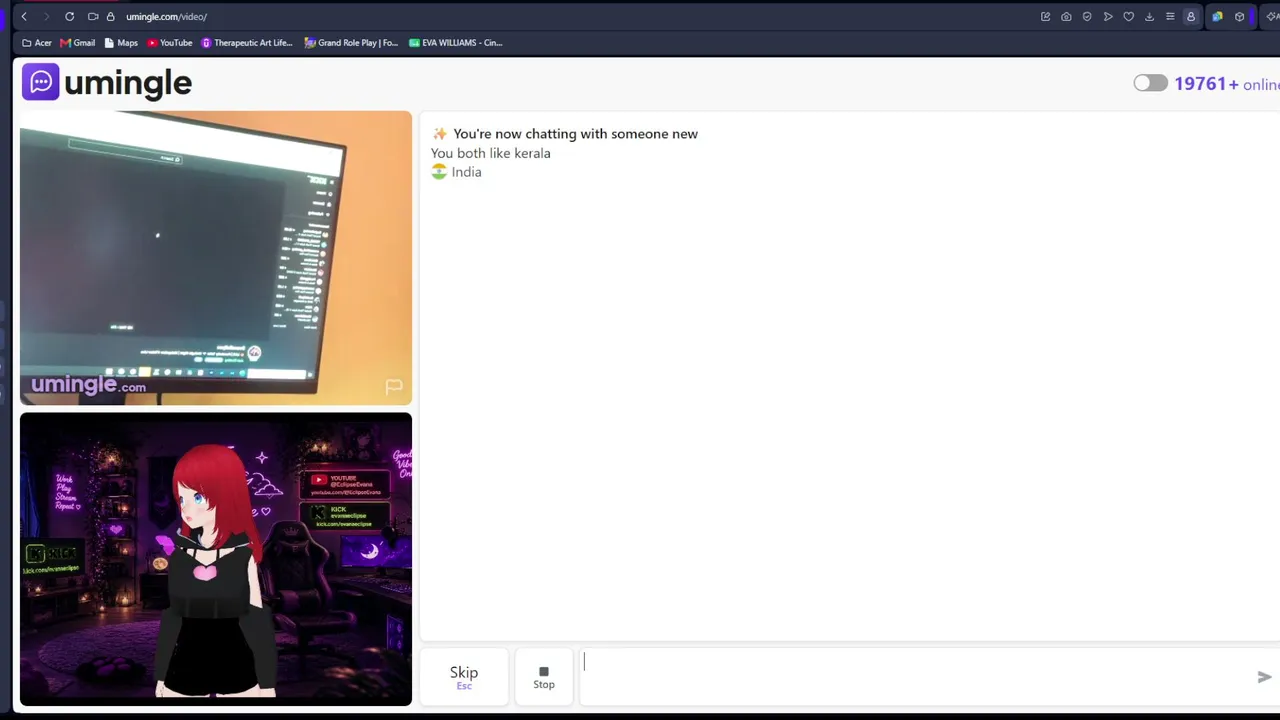This screenshot has width=1280, height=720.
Task: Click "You're now chatting with someone new" text
Action: [575, 134]
